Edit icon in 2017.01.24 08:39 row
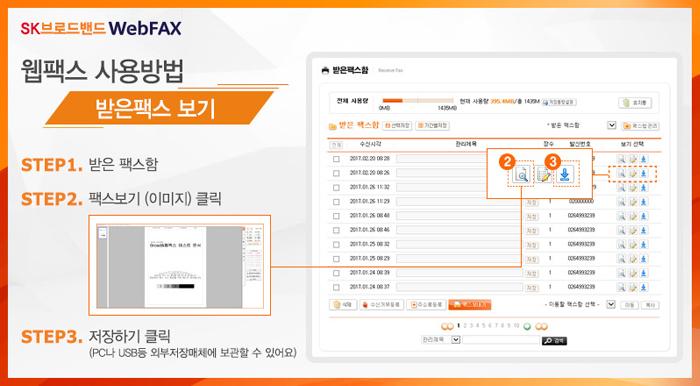Image resolution: width=700 pixels, height=386 pixels. [x=633, y=273]
